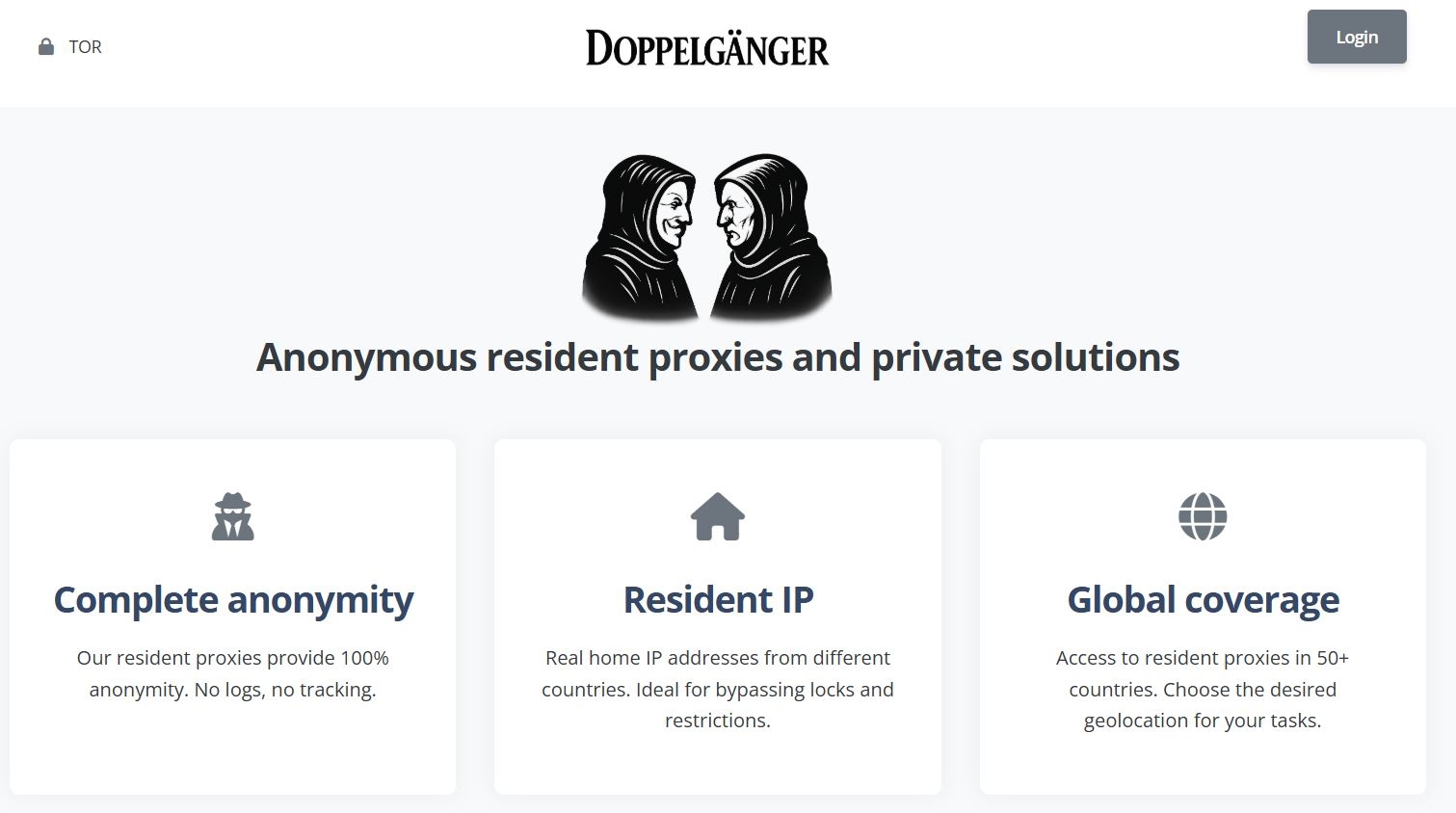Click the spy icon with hat
This screenshot has height=813, width=1456.
click(x=233, y=516)
